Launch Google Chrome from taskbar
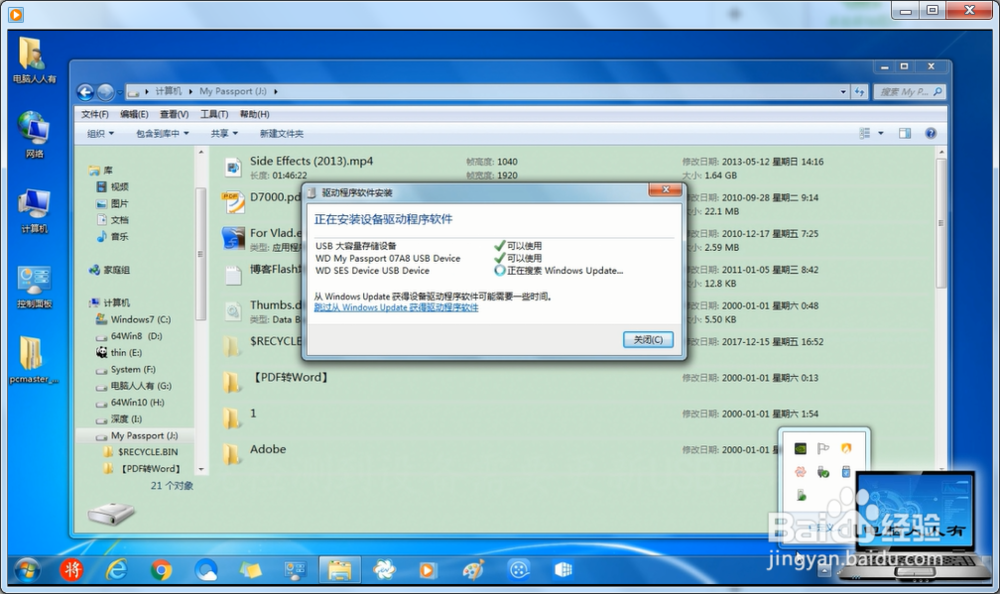This screenshot has height=594, width=1000. coord(161,570)
